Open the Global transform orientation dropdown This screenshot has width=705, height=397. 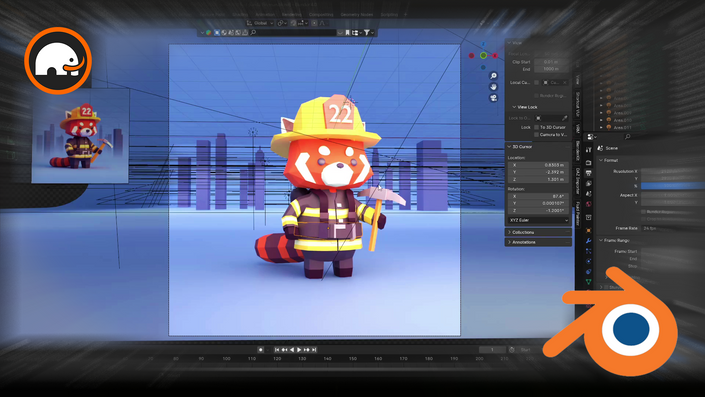(x=260, y=23)
